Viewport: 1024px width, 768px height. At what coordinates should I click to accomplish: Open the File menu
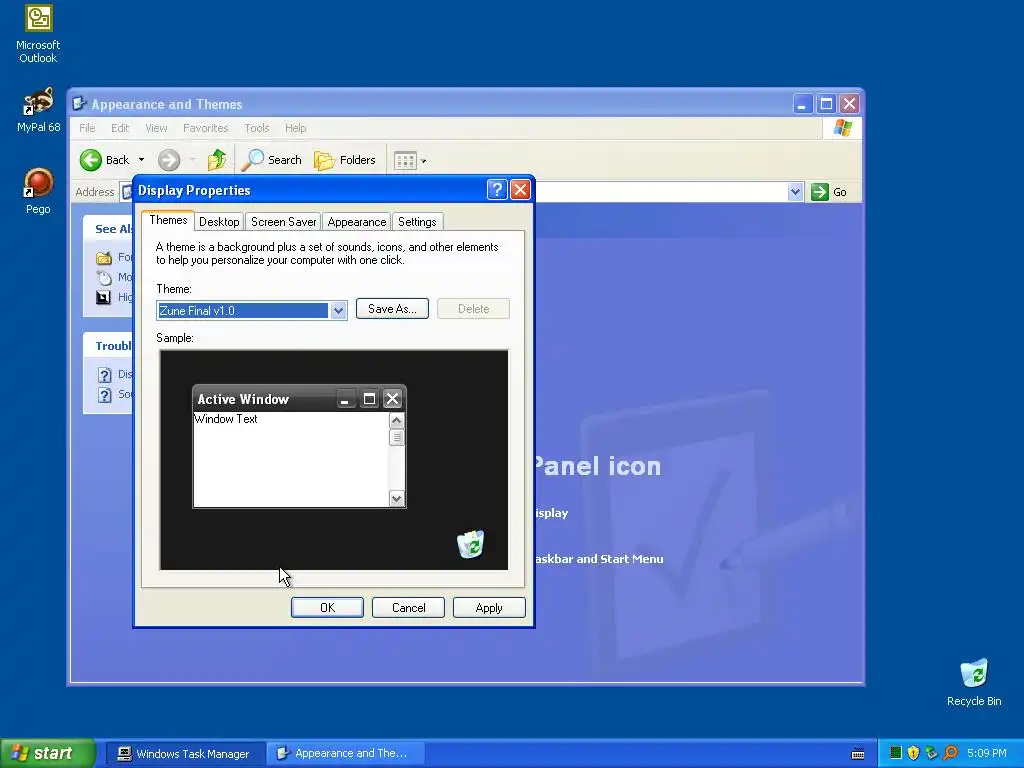(88, 128)
